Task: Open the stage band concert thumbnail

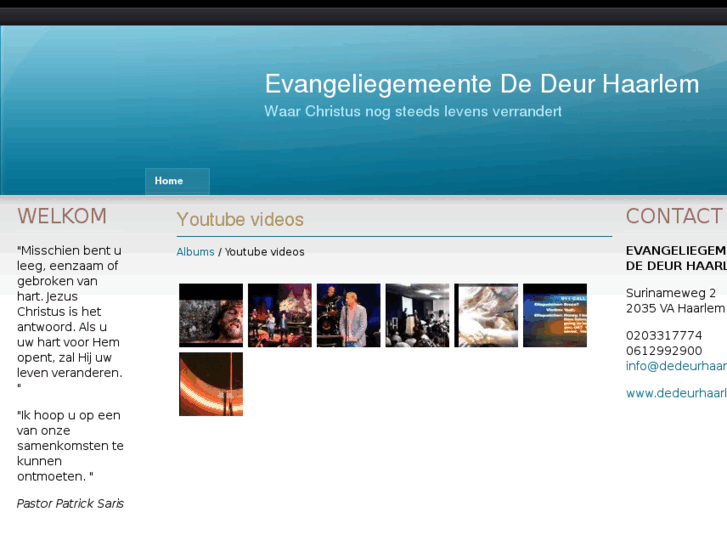Action: pos(280,315)
